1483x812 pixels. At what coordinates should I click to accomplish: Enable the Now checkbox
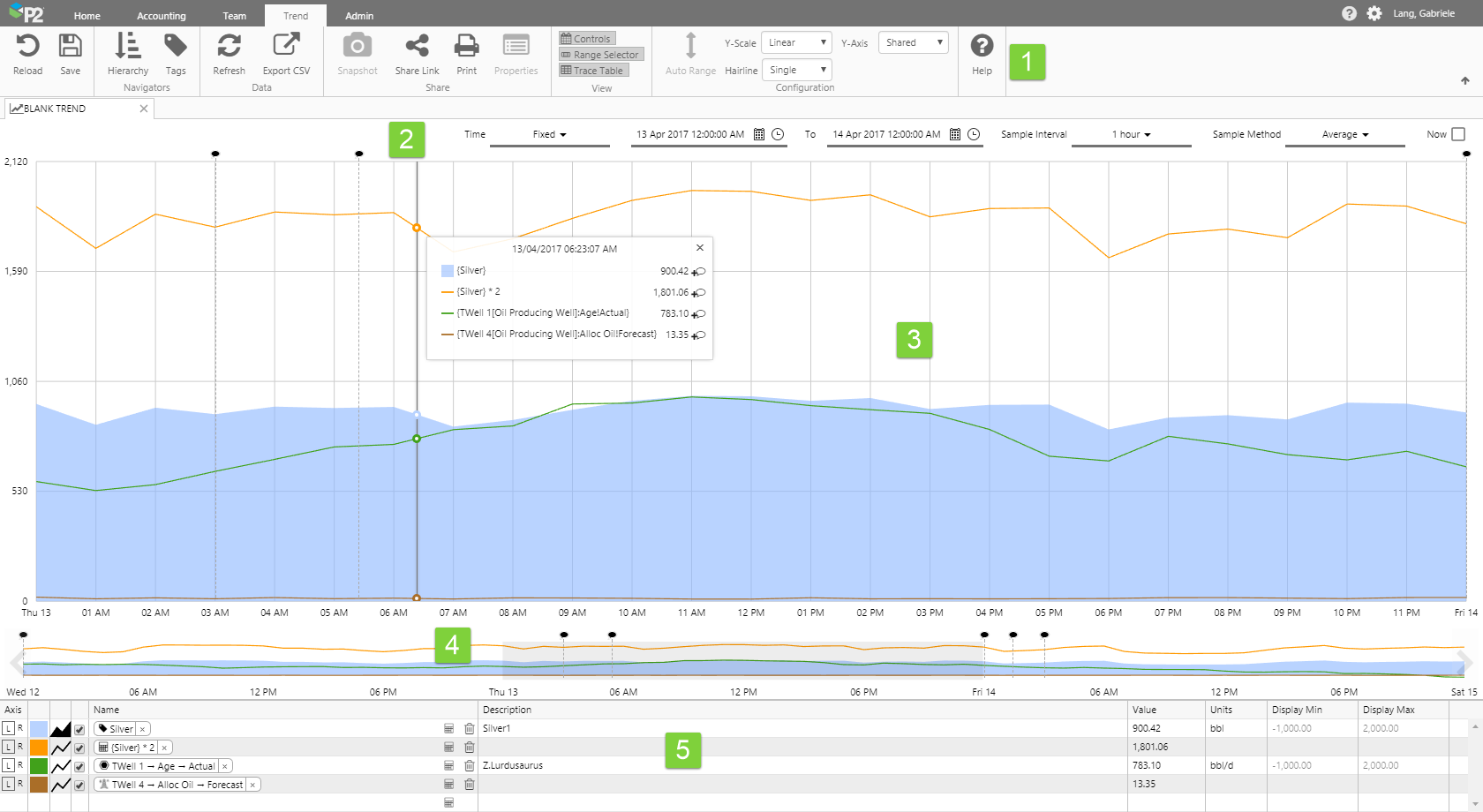click(1458, 134)
